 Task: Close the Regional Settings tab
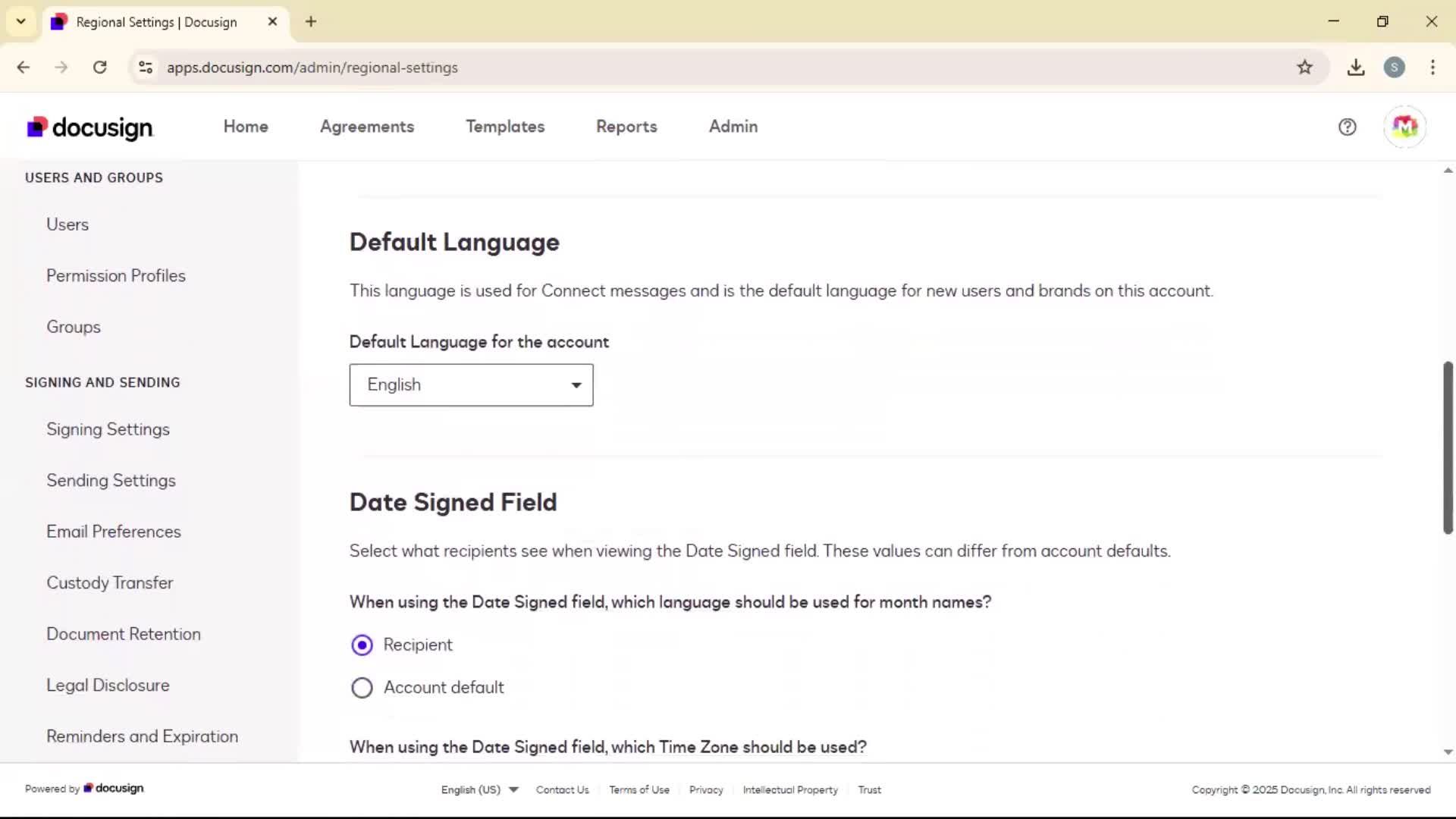click(273, 22)
